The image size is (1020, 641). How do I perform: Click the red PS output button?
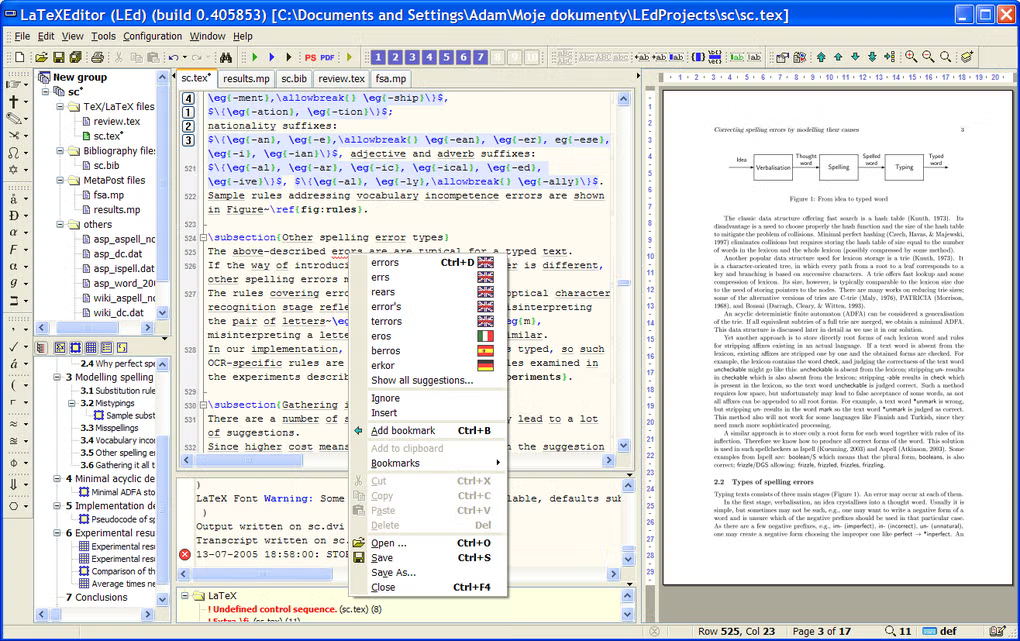click(x=311, y=57)
